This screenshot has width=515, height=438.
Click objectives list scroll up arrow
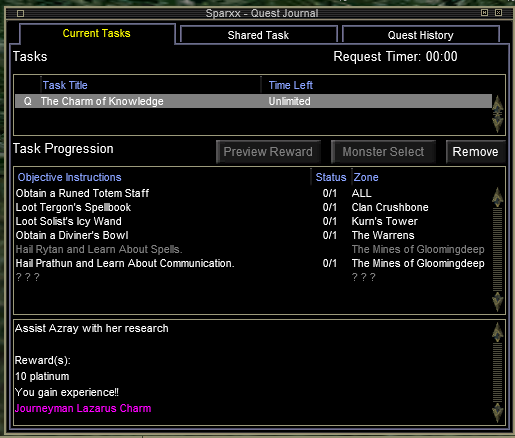point(498,197)
